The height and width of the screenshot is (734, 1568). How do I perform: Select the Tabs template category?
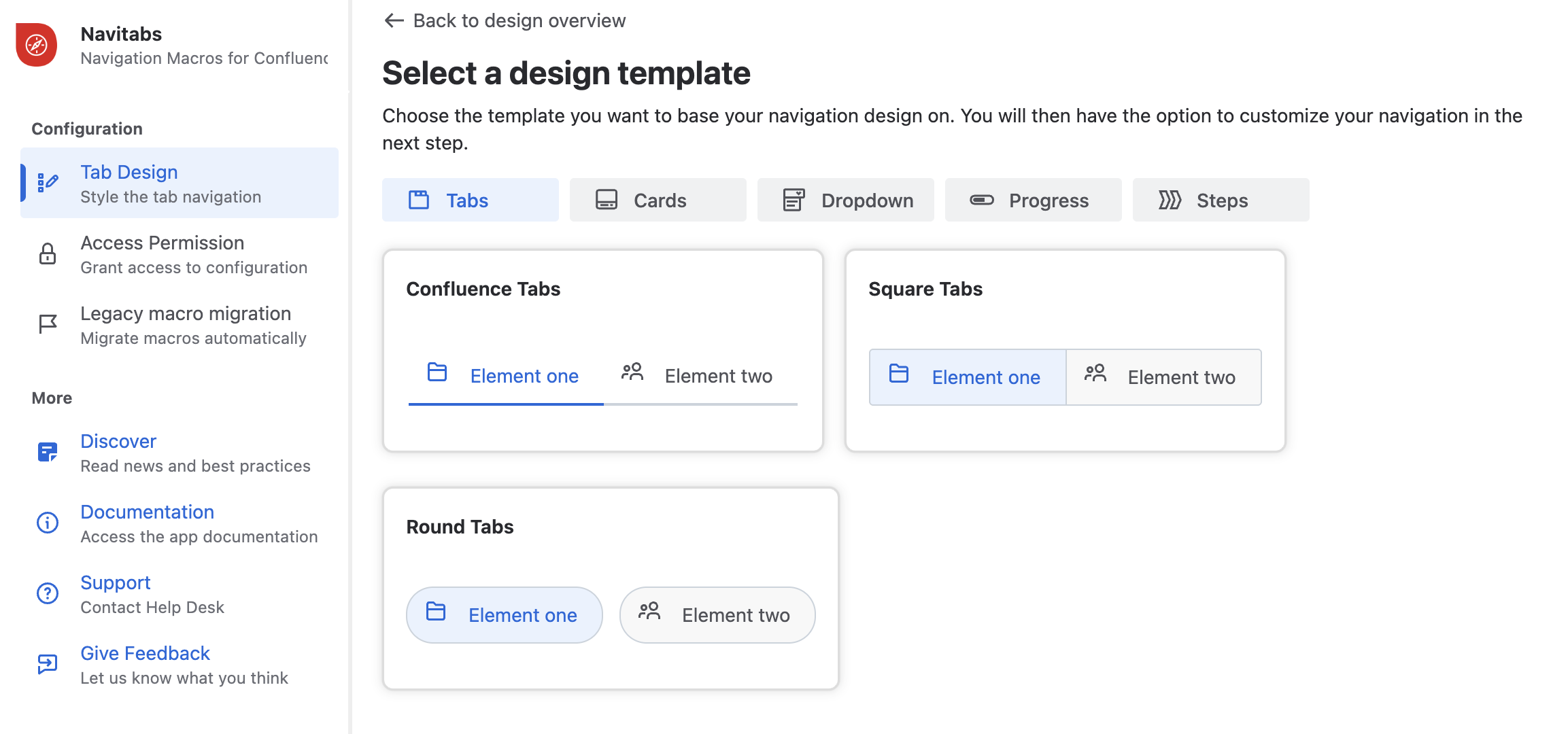470,200
